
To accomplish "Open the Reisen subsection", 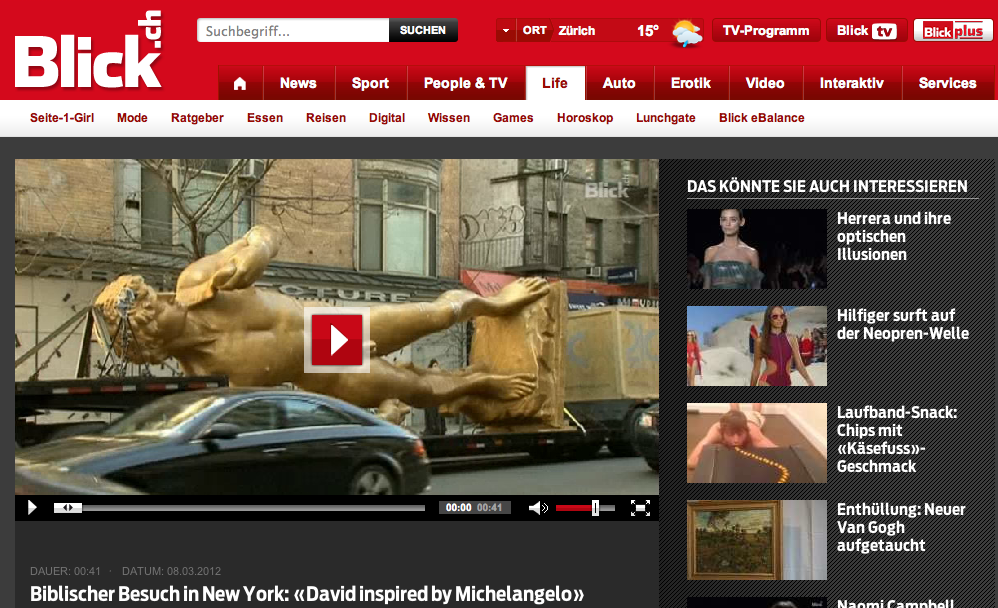I will (326, 118).
